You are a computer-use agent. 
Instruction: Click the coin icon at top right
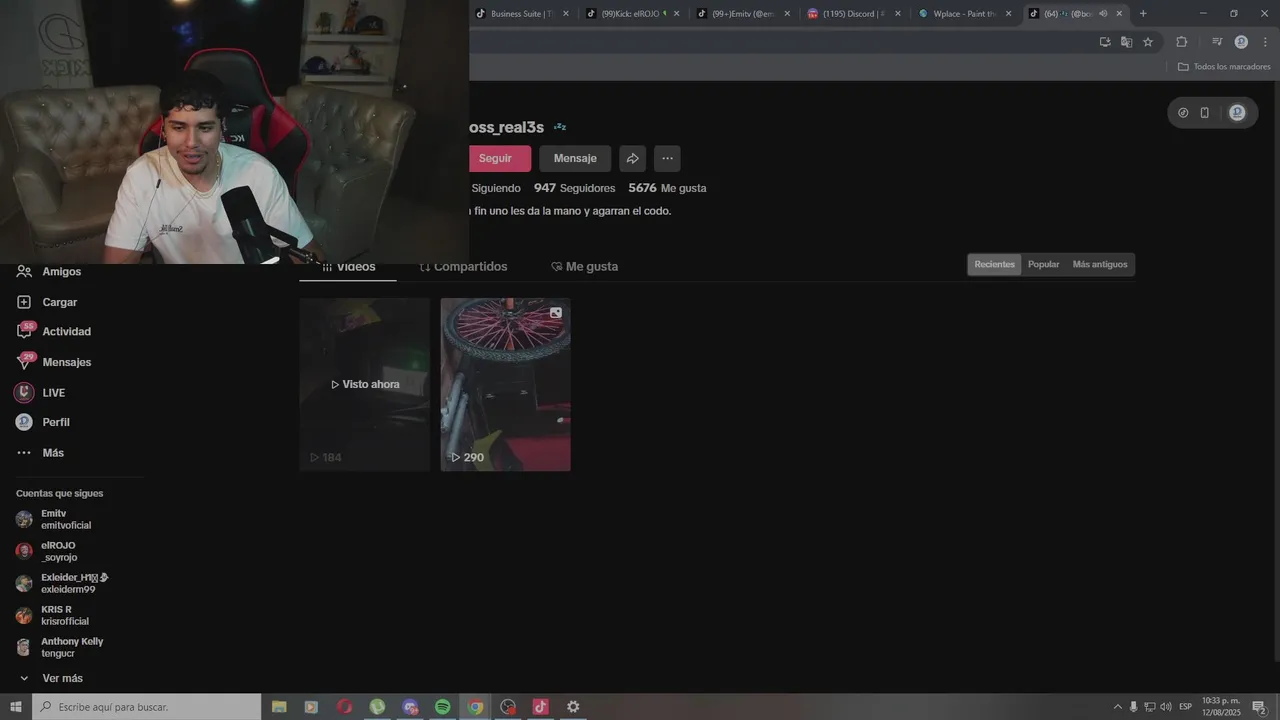(x=1183, y=113)
